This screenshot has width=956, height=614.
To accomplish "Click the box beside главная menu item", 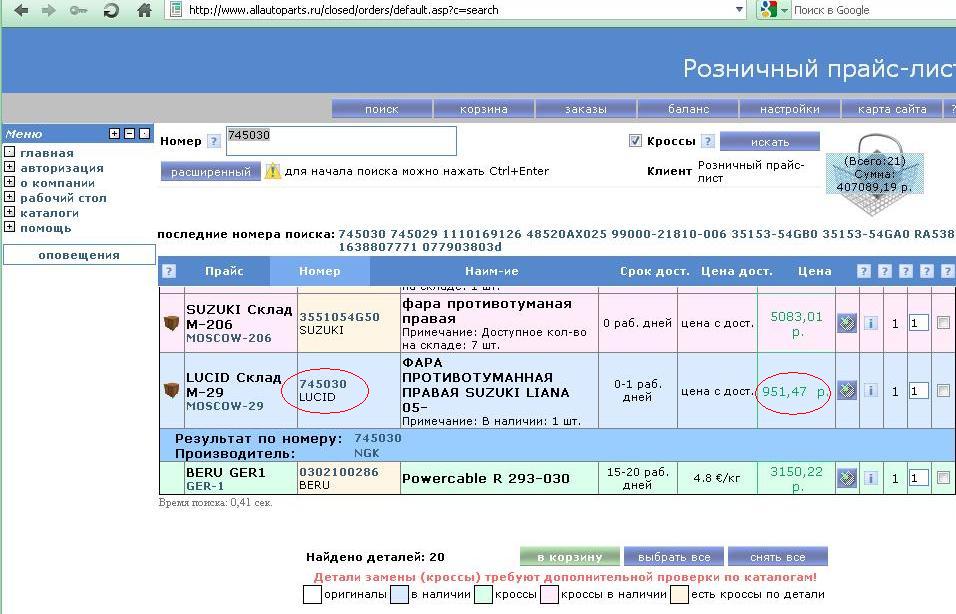I will (10, 152).
